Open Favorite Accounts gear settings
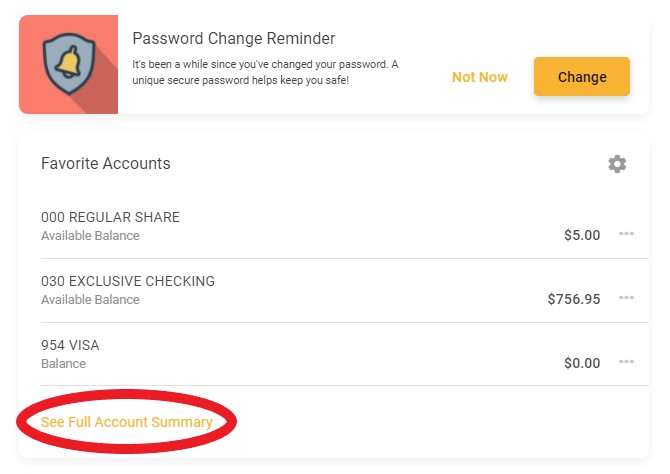This screenshot has height=474, width=670. 617,164
